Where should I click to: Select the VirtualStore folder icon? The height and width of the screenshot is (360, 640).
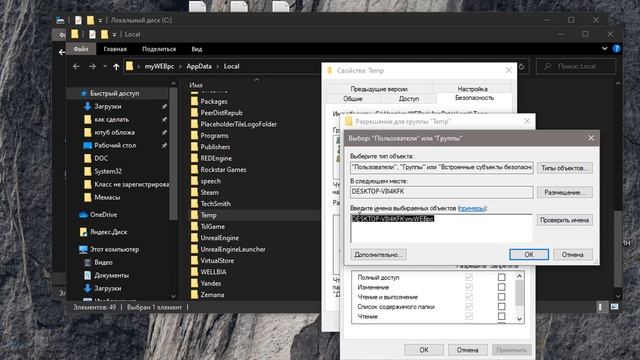coord(194,260)
